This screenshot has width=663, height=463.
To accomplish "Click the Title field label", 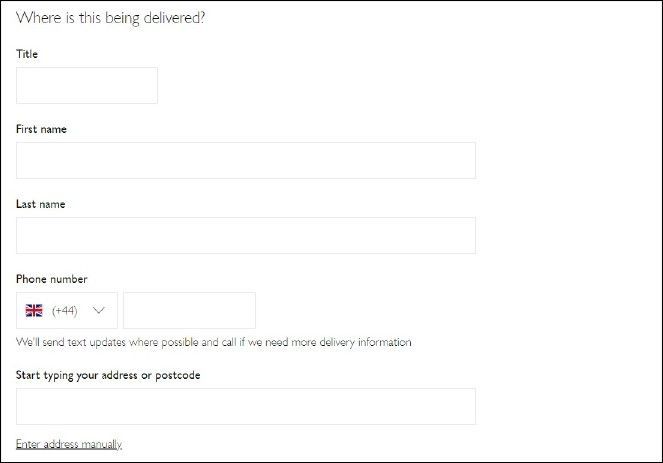I will coord(27,54).
